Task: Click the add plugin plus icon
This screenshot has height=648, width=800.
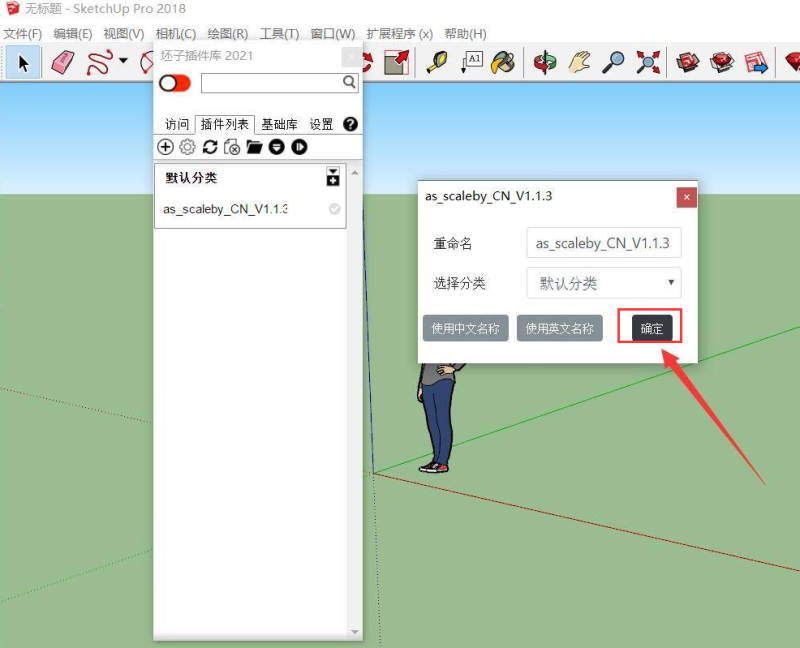Action: click(165, 147)
